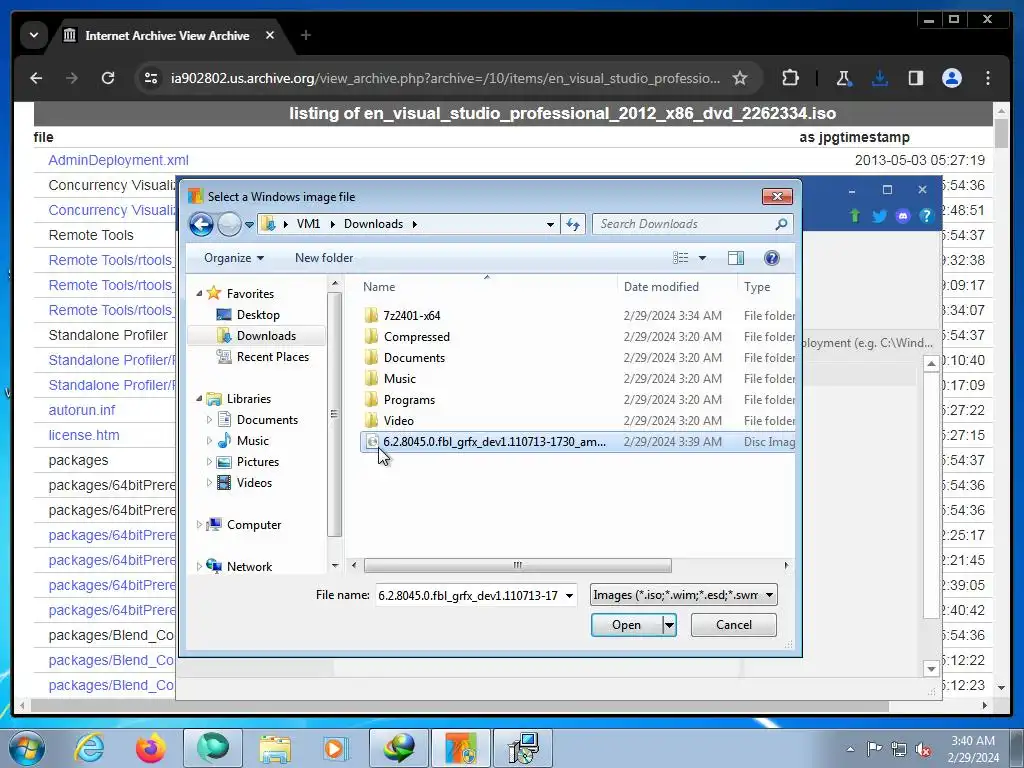Open the tab search dropdown arrow
This screenshot has width=1024, height=768.
[34, 35]
